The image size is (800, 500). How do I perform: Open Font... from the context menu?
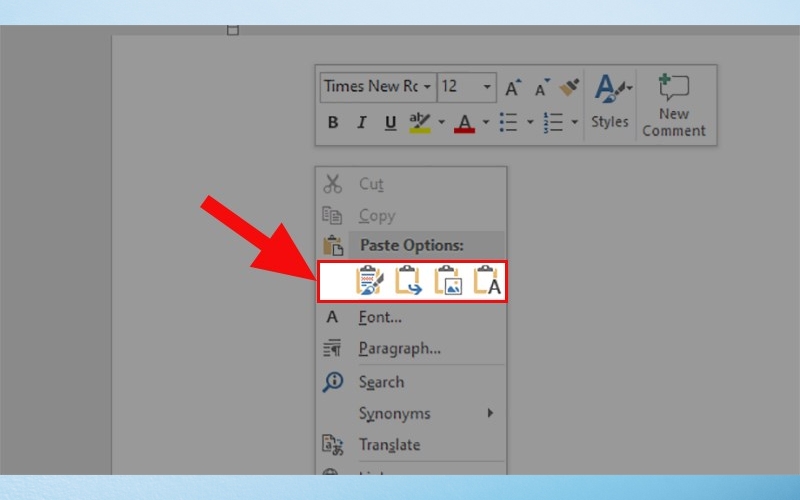pyautogui.click(x=380, y=317)
